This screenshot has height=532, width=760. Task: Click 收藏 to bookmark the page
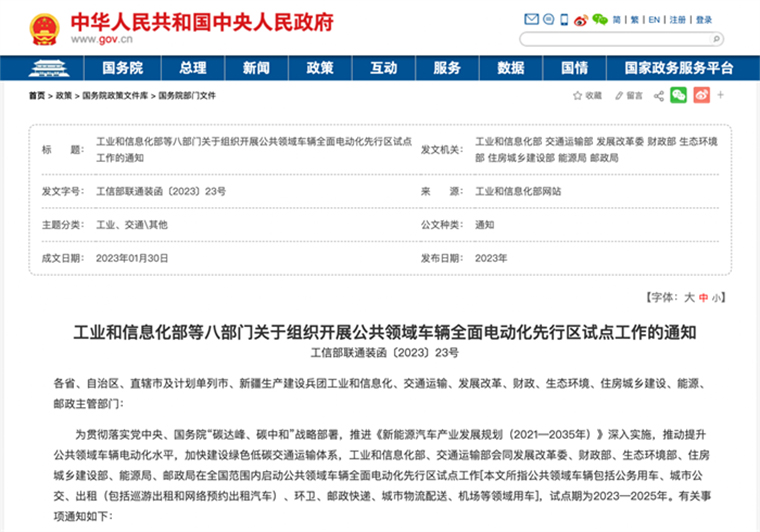point(588,96)
